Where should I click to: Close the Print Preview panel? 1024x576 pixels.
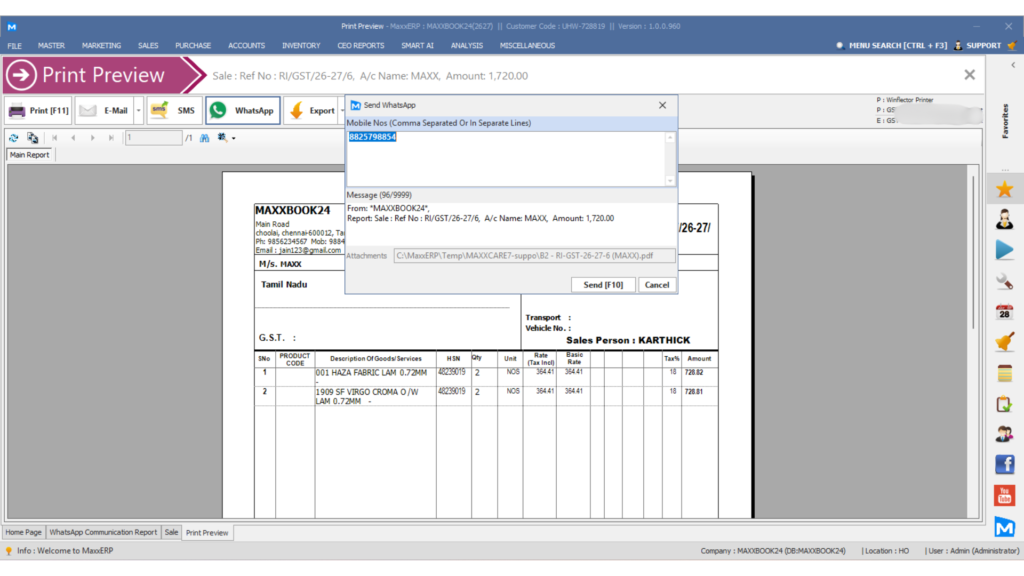(969, 75)
